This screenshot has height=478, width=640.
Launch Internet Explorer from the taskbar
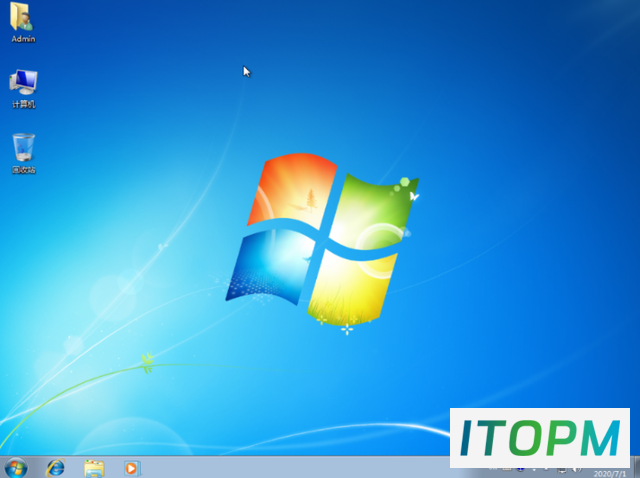pyautogui.click(x=56, y=467)
